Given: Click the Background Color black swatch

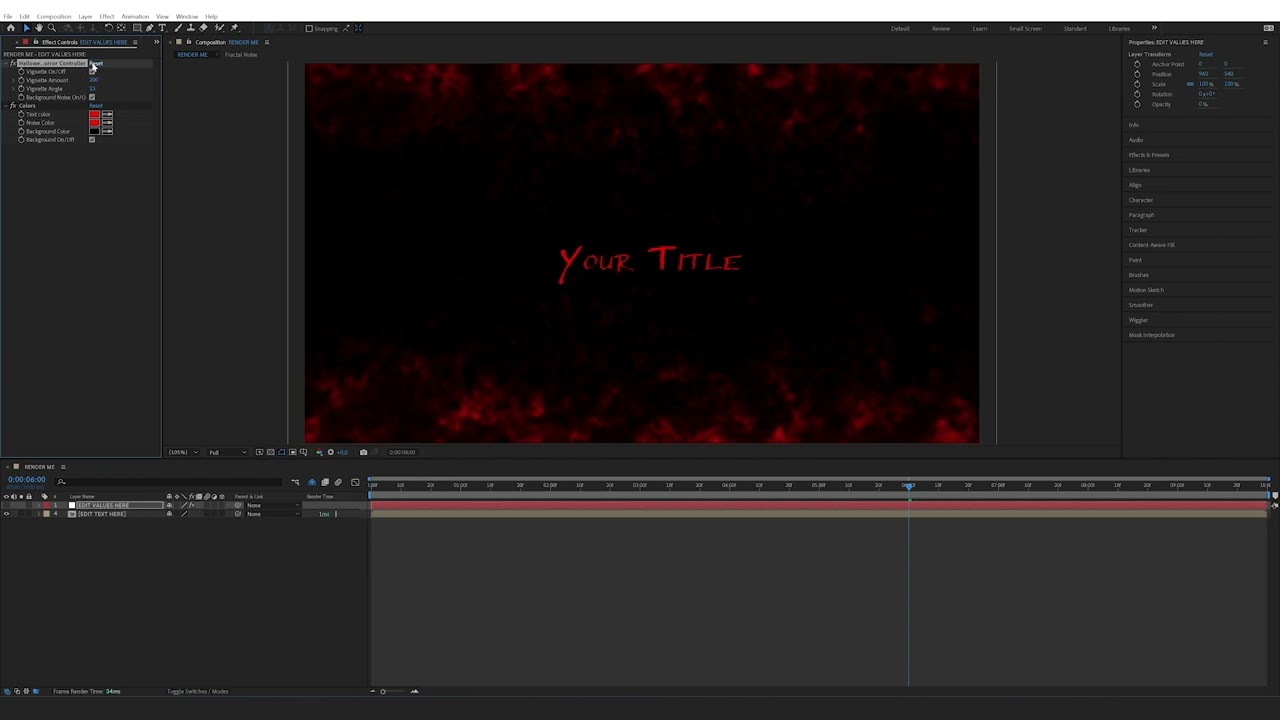Looking at the screenshot, I should point(94,131).
